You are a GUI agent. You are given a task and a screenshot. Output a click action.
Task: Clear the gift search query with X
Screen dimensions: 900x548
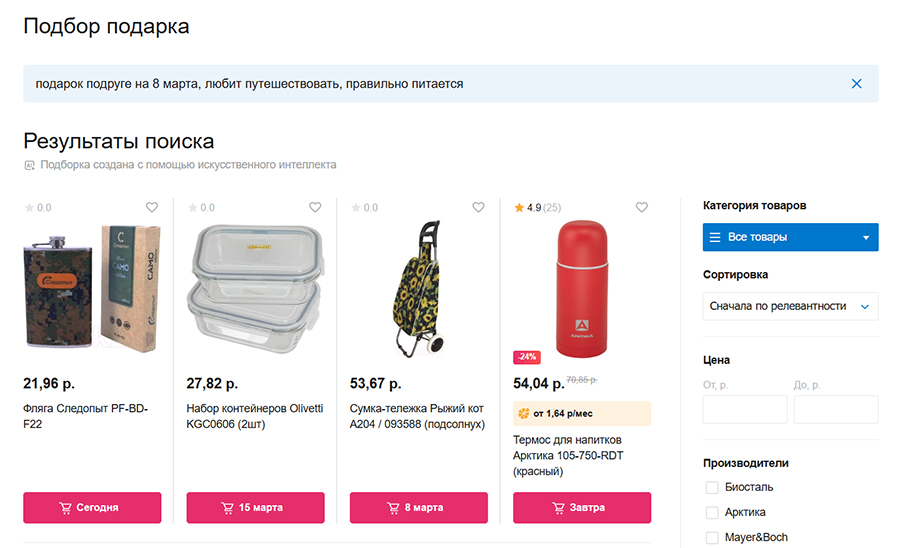coord(856,84)
